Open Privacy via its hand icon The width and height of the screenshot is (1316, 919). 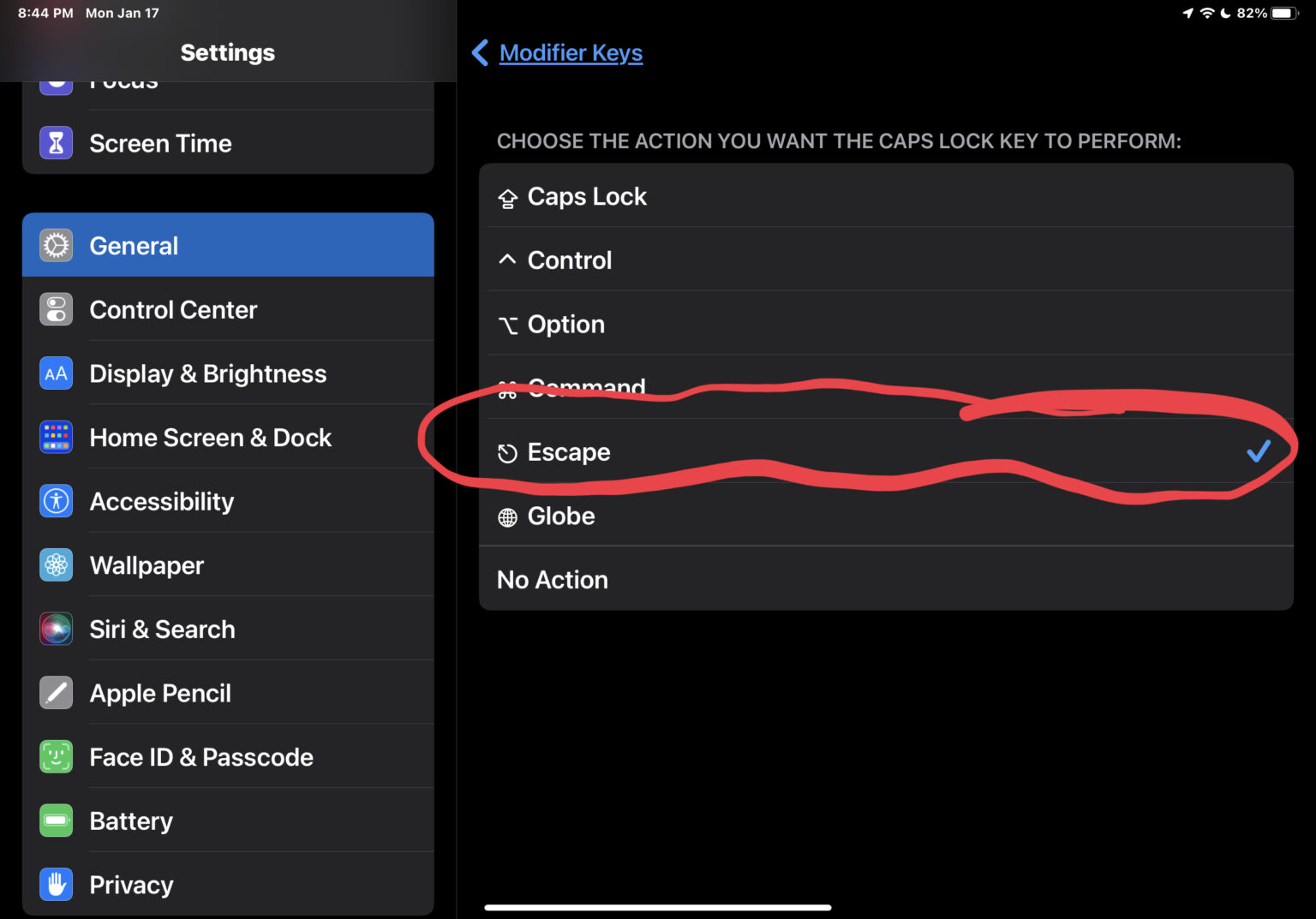point(56,884)
